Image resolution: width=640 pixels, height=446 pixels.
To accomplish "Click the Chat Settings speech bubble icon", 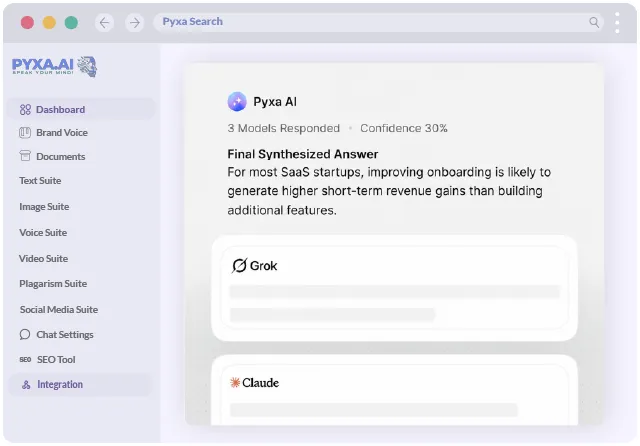I will tap(25, 335).
